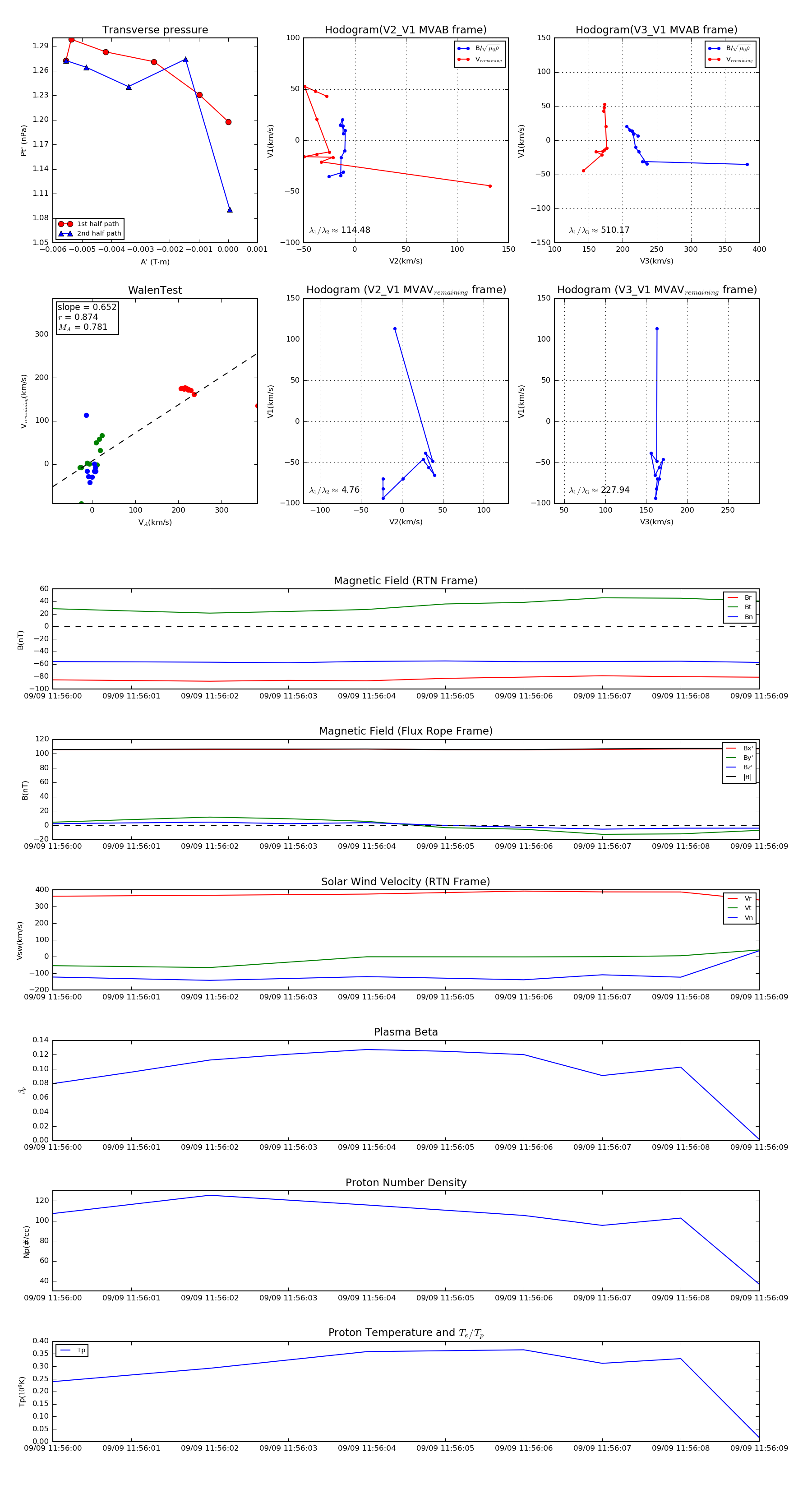Click the lowest blue triangle in Transverse pressure plot

pyautogui.click(x=230, y=210)
